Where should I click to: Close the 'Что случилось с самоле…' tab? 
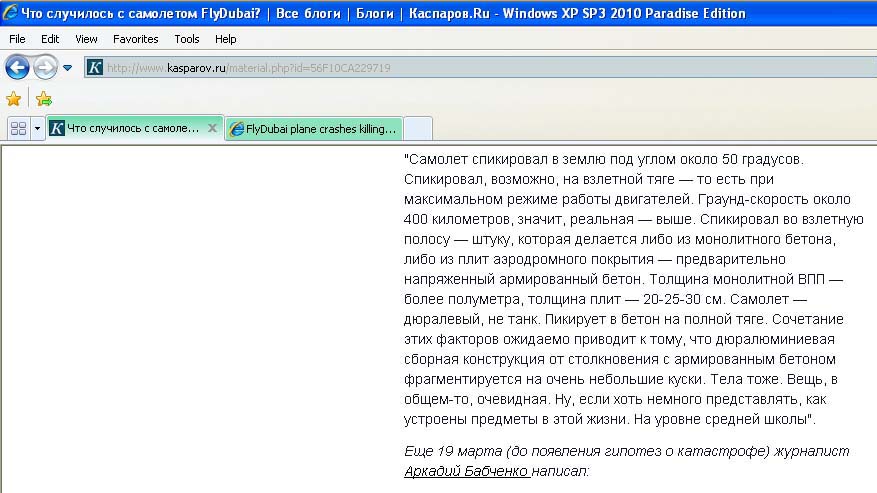click(x=212, y=128)
